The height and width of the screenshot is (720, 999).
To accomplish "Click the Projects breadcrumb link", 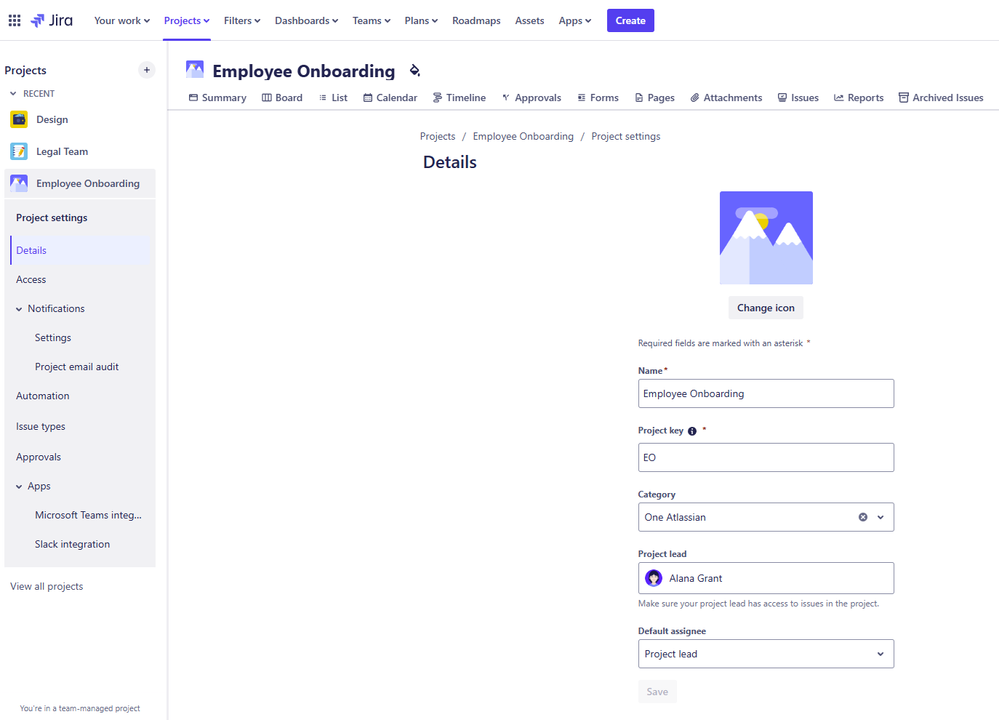I will coord(438,136).
